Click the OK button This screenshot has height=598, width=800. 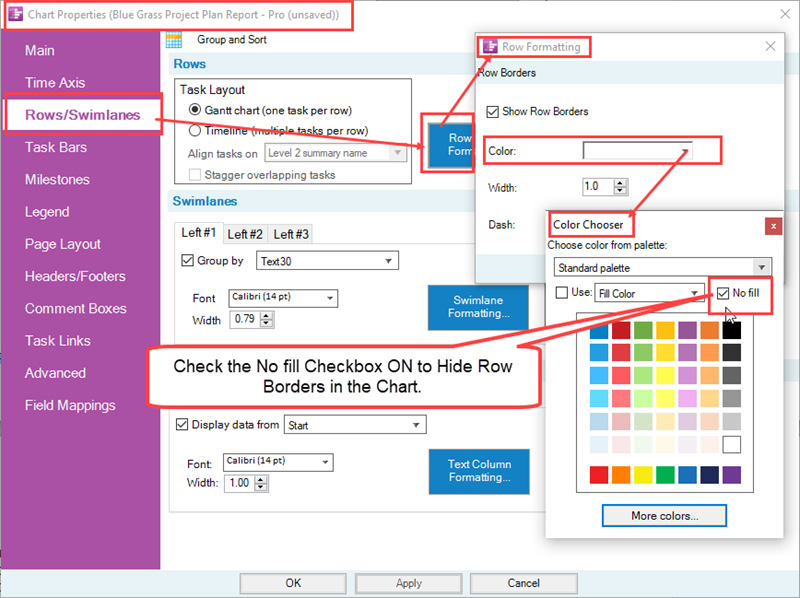point(293,583)
